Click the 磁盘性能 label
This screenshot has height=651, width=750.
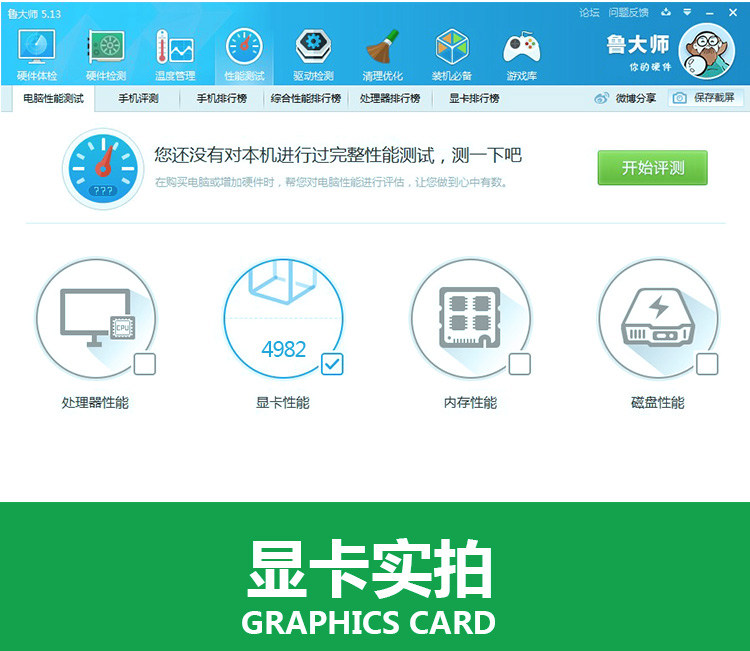[658, 403]
